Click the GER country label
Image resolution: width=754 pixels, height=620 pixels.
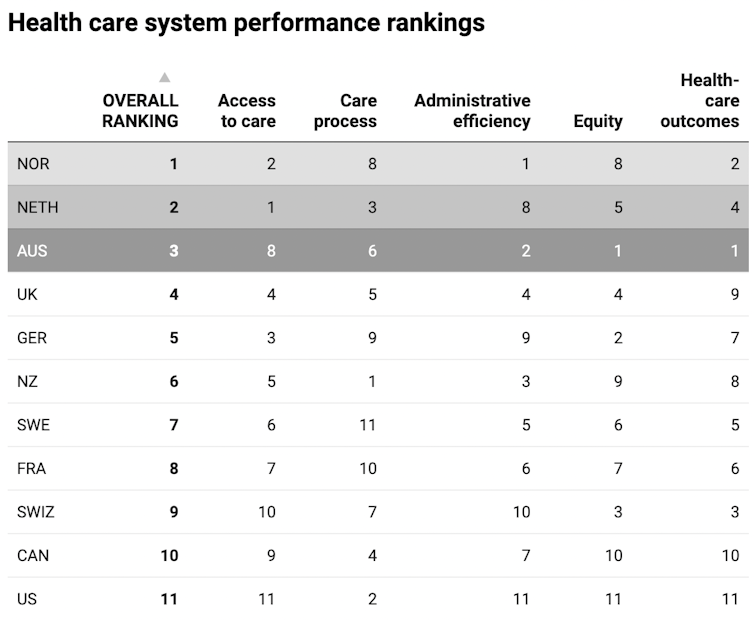tap(32, 338)
